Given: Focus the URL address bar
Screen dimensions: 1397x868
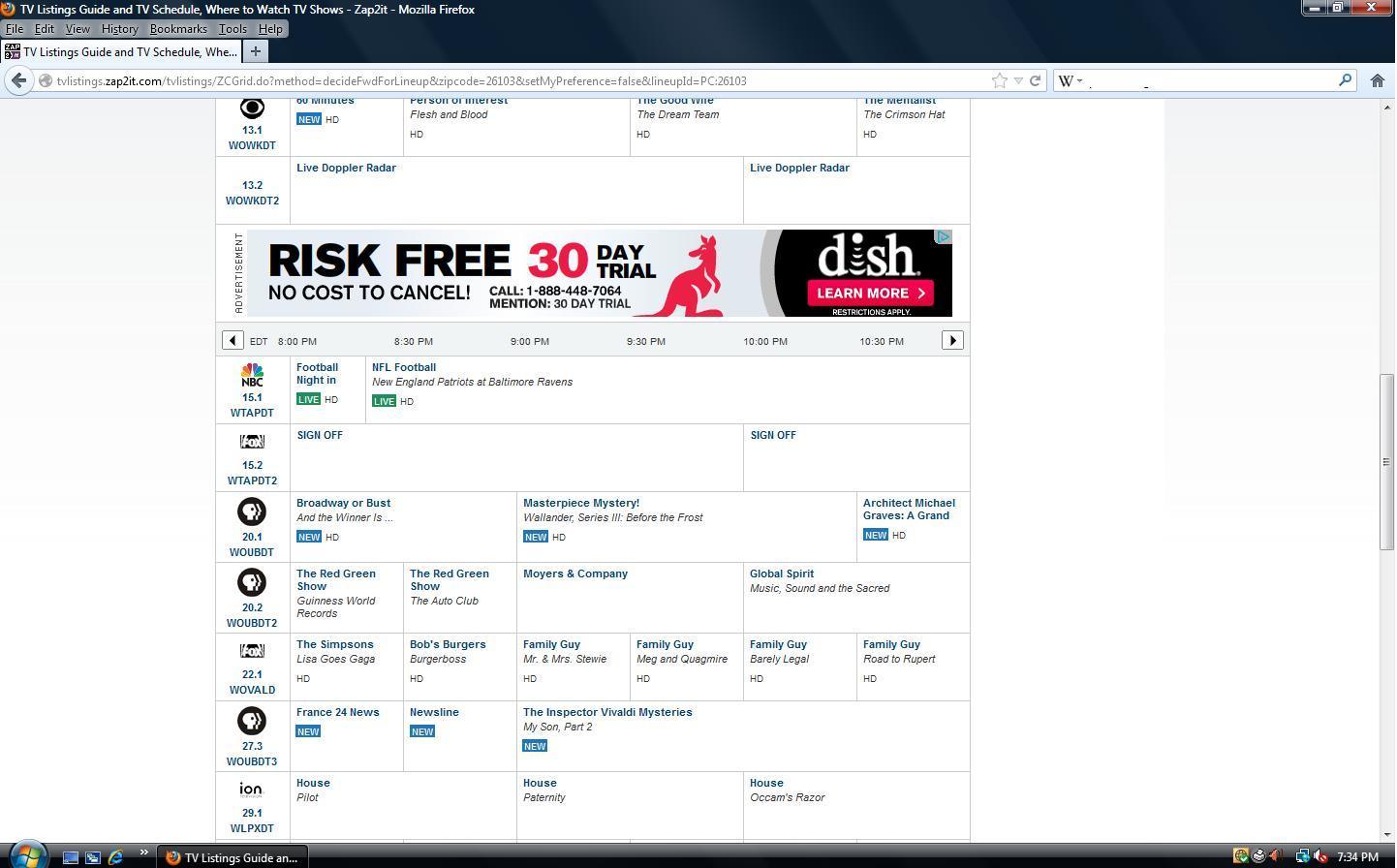Looking at the screenshot, I should coord(513,80).
